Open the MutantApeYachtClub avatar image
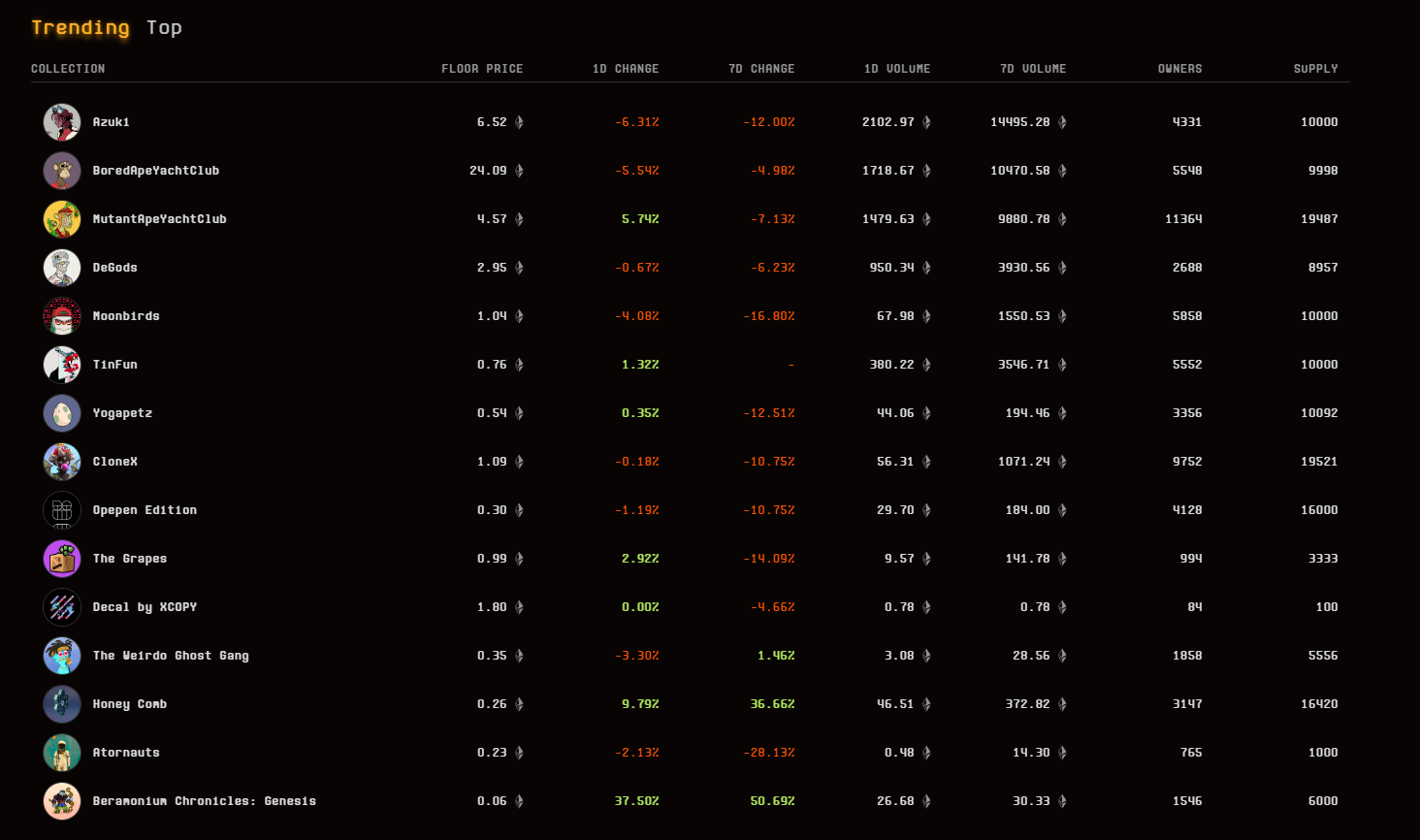The height and width of the screenshot is (840, 1420). click(x=62, y=219)
